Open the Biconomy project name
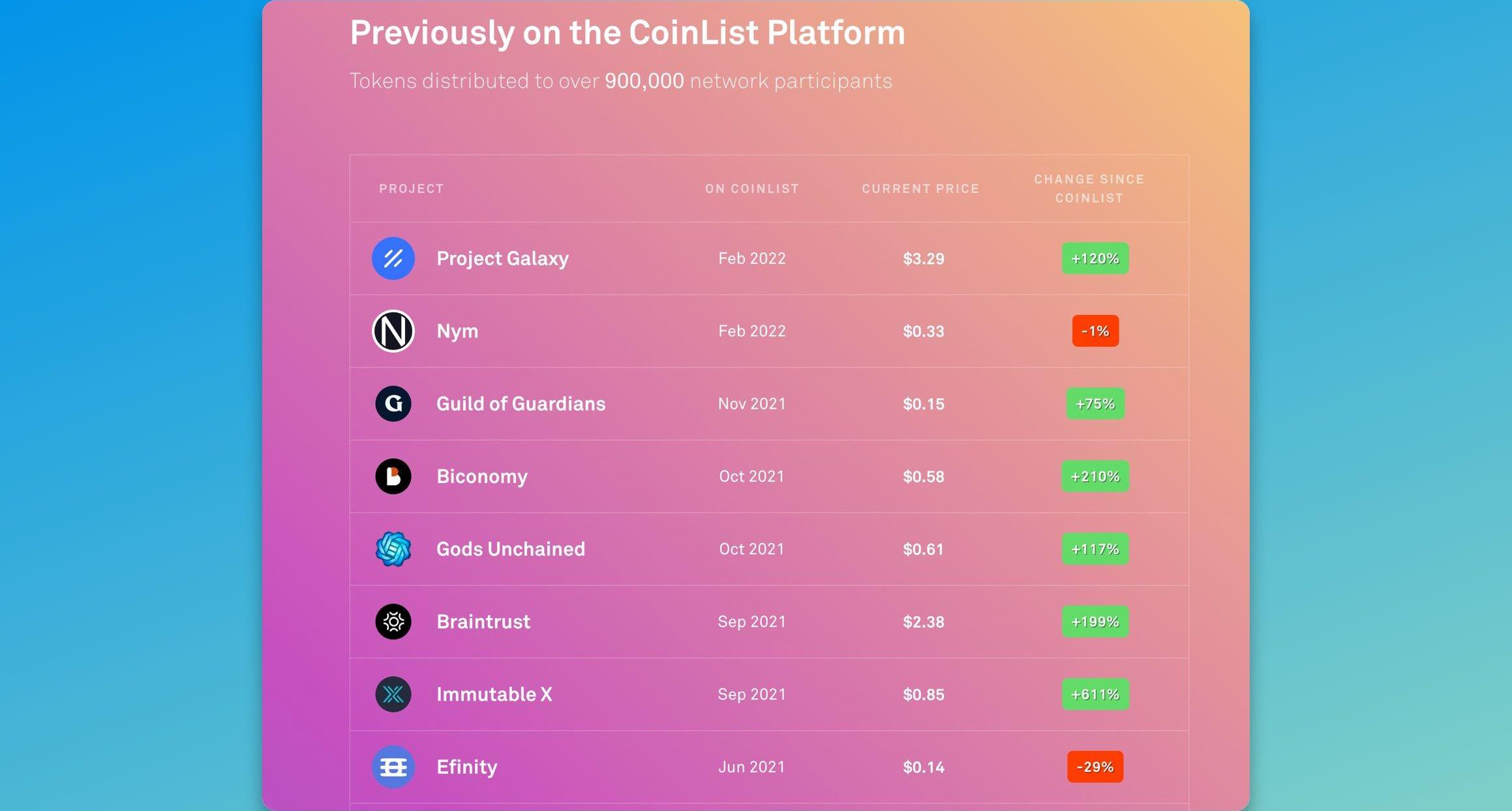The width and height of the screenshot is (1512, 811). [x=482, y=477]
